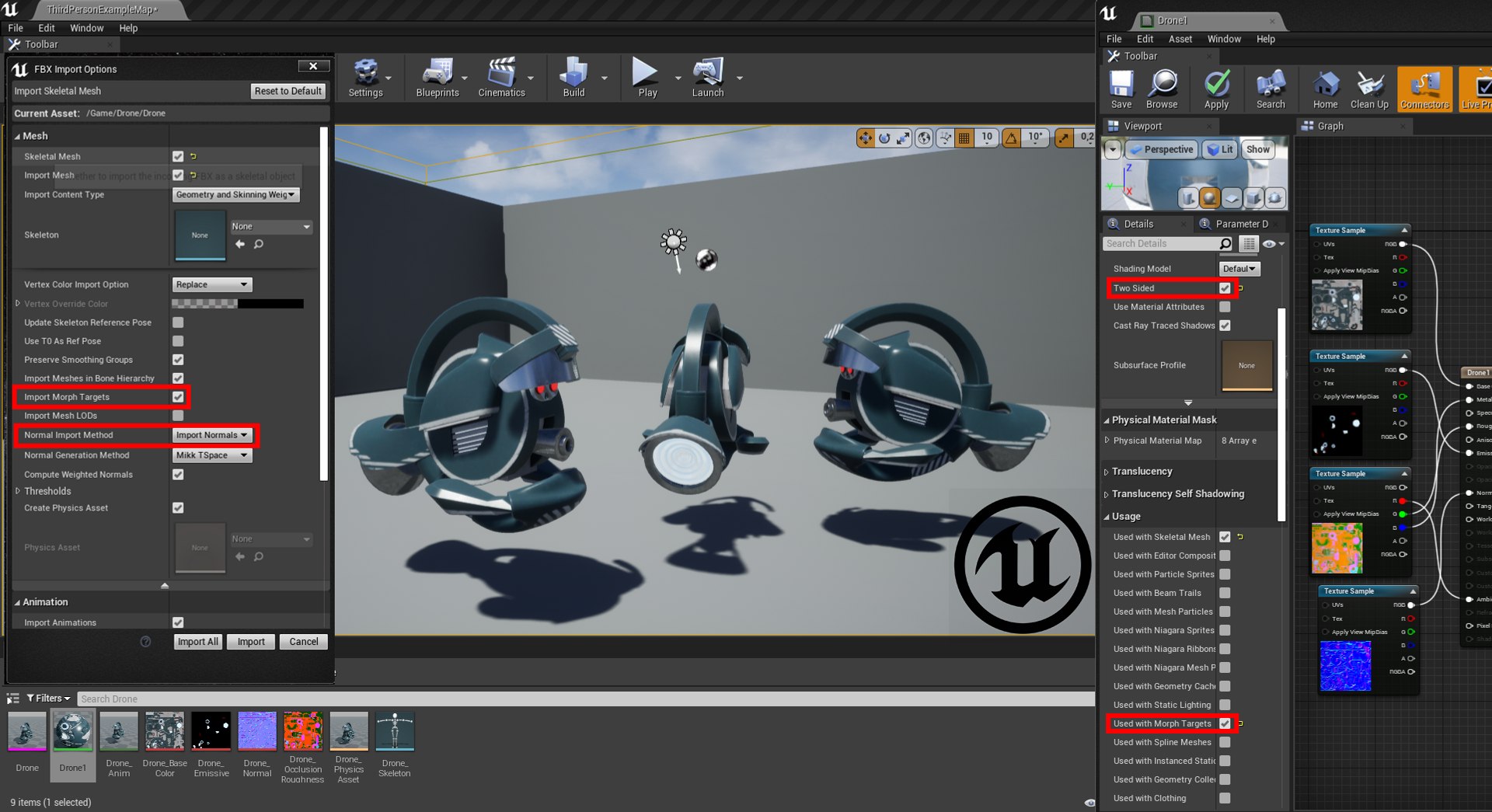This screenshot has width=1492, height=812.
Task: Click Browse in the material editor toolbar
Action: (x=1162, y=89)
